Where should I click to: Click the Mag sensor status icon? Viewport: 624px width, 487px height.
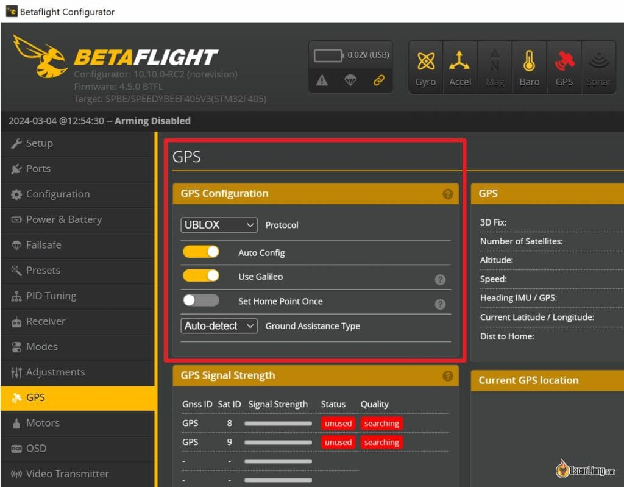pyautogui.click(x=495, y=60)
